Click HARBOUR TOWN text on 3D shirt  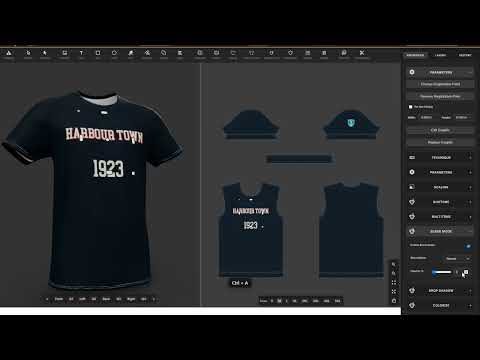pos(104,135)
